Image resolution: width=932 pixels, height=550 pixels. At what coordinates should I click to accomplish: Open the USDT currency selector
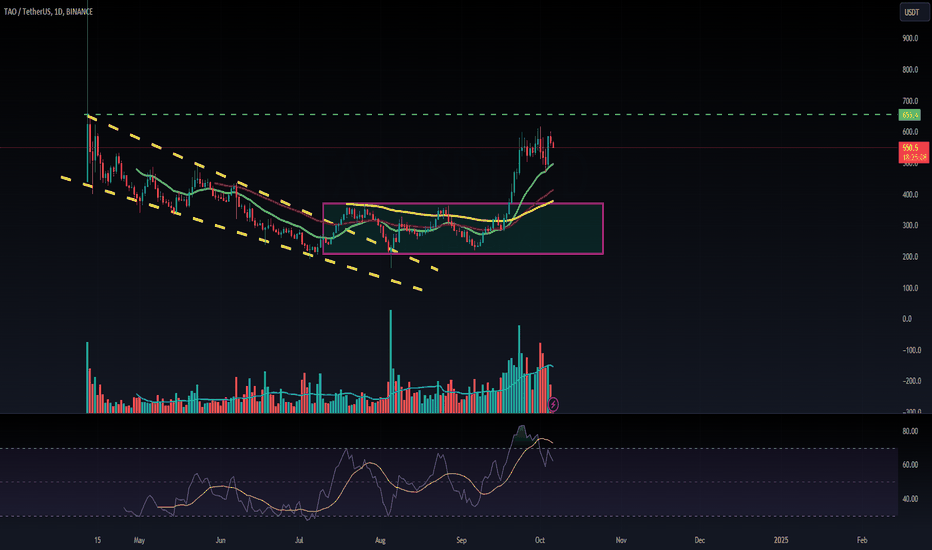coord(914,12)
